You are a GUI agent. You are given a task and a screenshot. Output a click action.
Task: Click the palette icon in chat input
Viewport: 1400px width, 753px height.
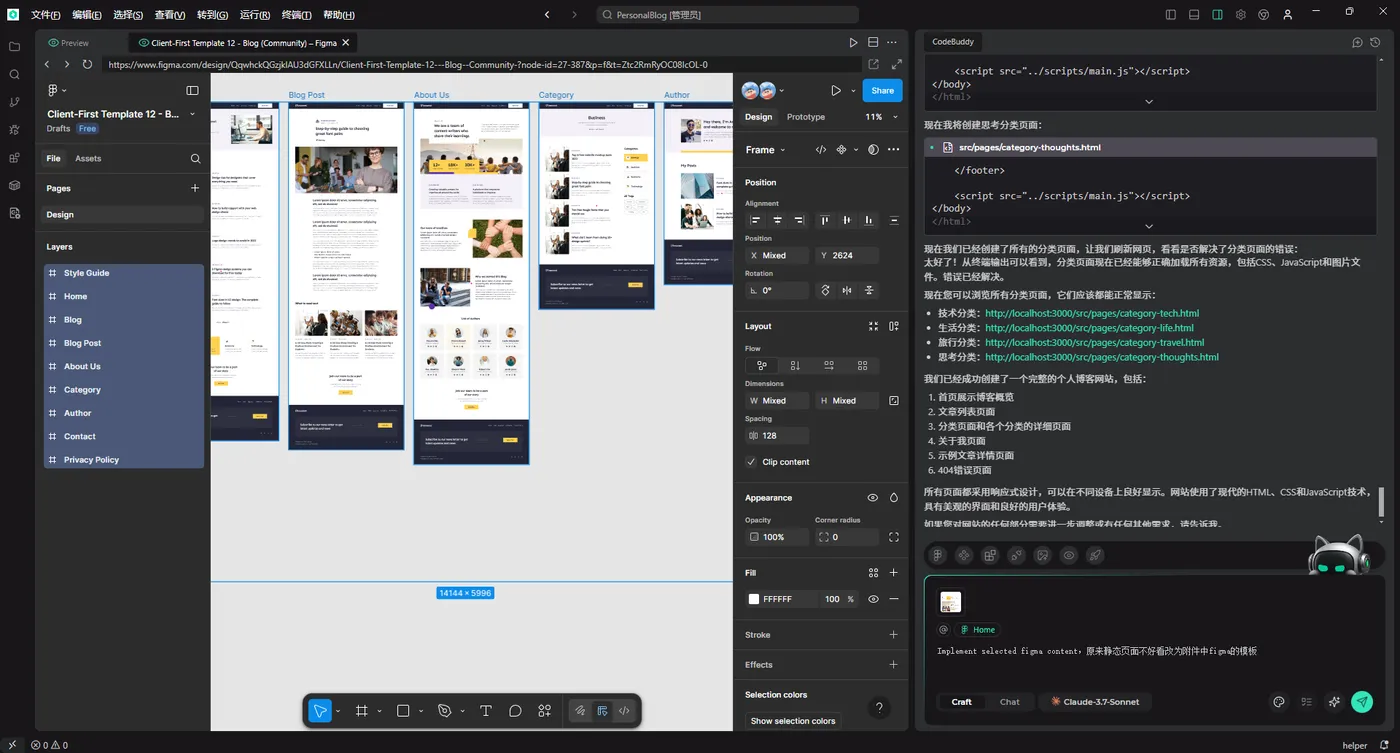(1278, 702)
